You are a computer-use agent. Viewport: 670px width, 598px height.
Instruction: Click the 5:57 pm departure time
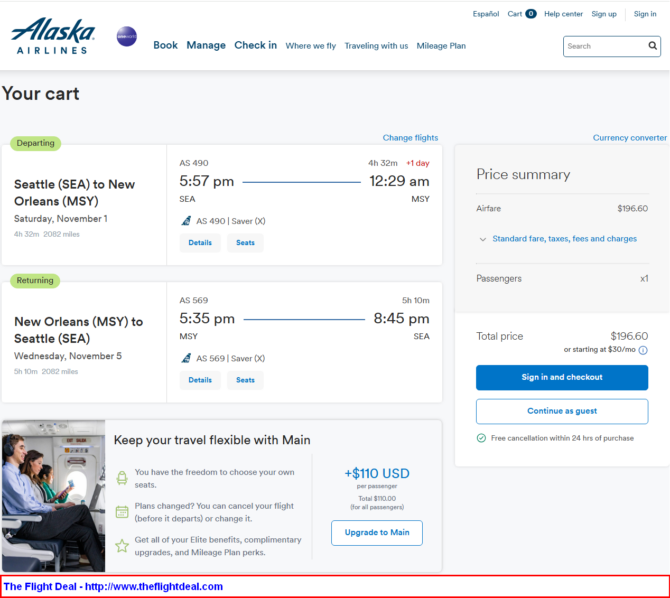pos(206,181)
